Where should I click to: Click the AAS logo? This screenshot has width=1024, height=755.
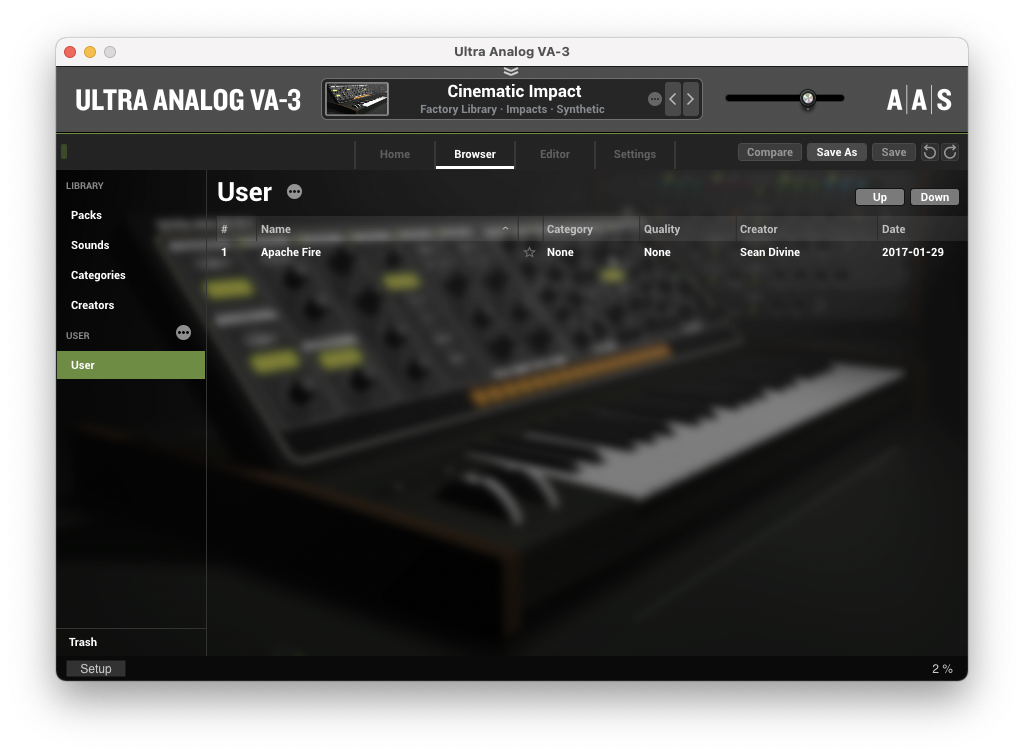[x=919, y=100]
